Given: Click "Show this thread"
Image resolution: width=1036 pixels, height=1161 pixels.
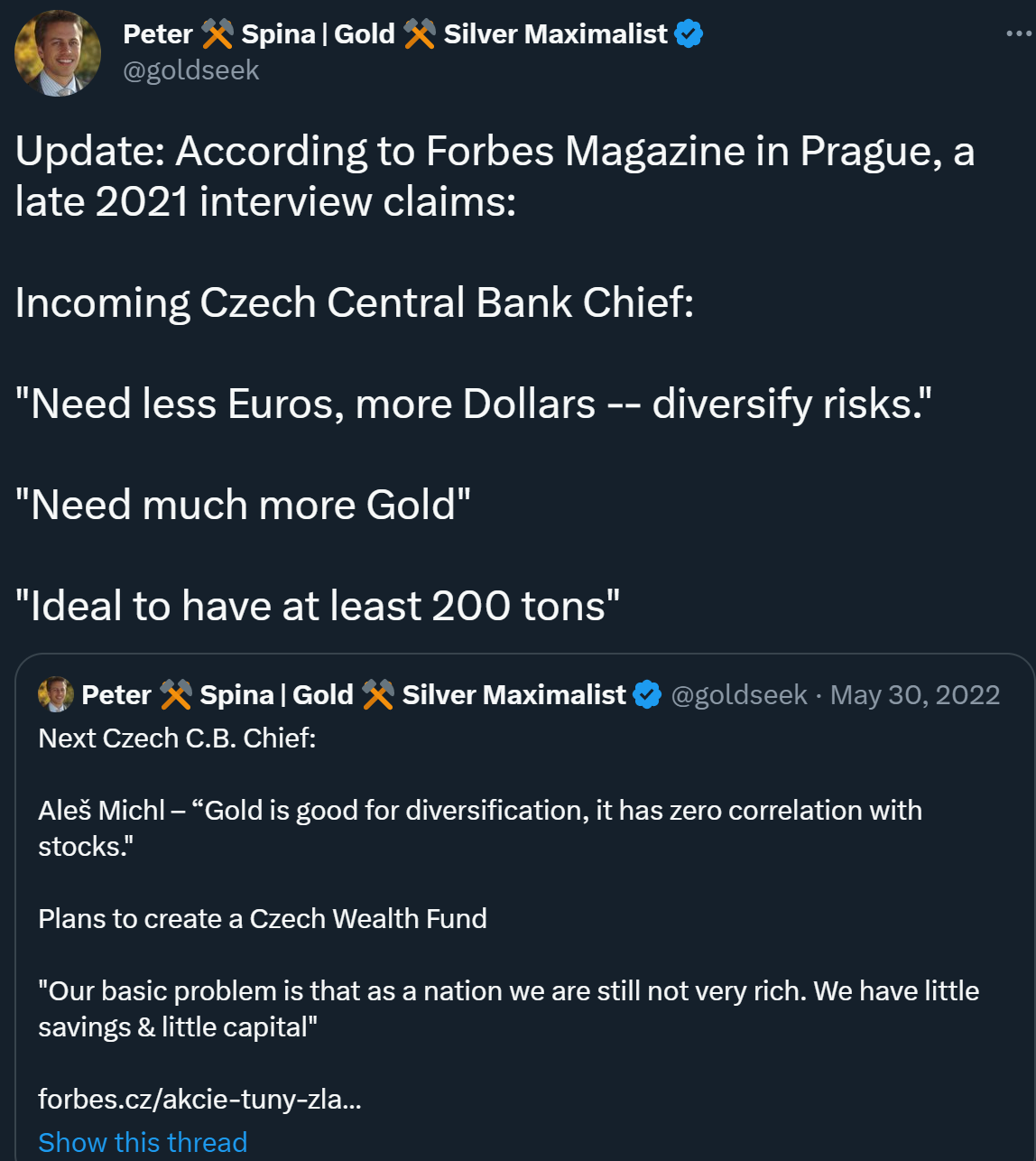Looking at the screenshot, I should [143, 1142].
